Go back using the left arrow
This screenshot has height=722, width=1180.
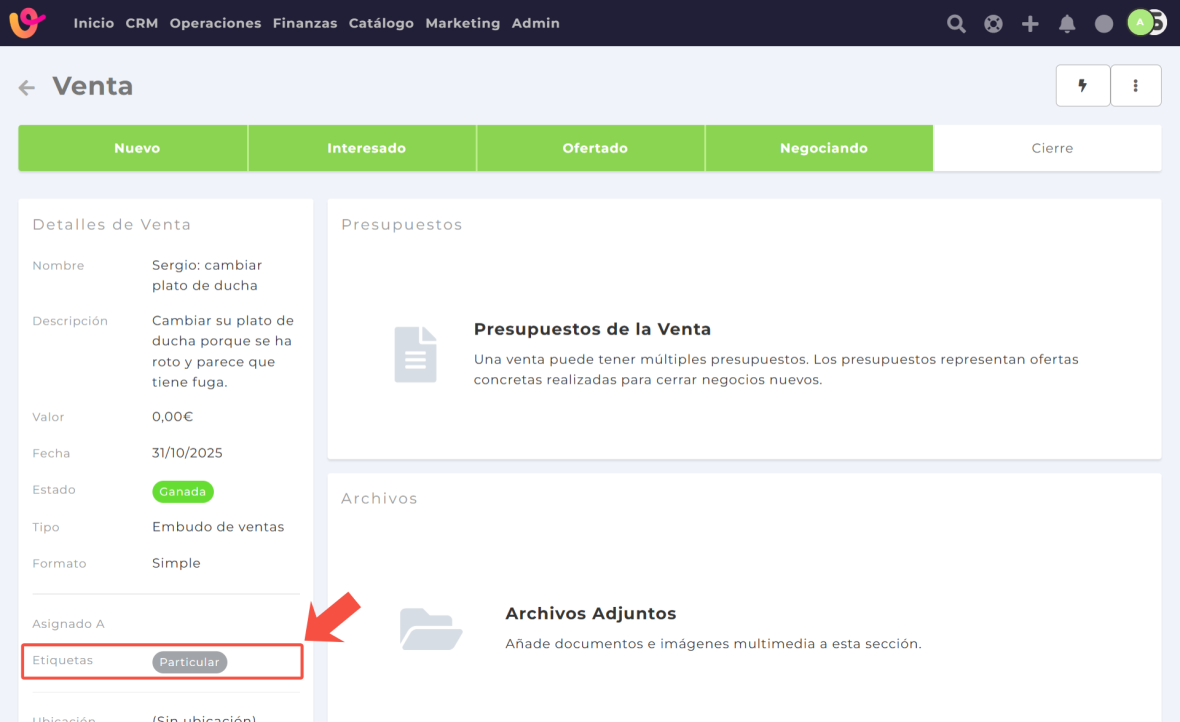(27, 88)
